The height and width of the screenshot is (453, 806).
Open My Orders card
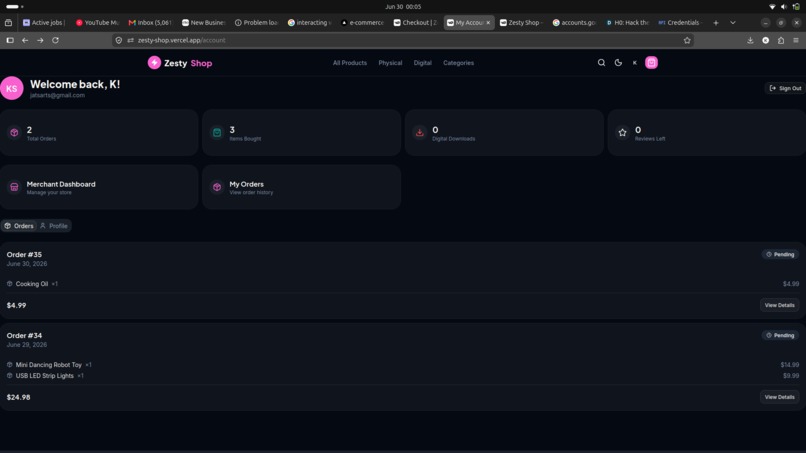(x=301, y=187)
